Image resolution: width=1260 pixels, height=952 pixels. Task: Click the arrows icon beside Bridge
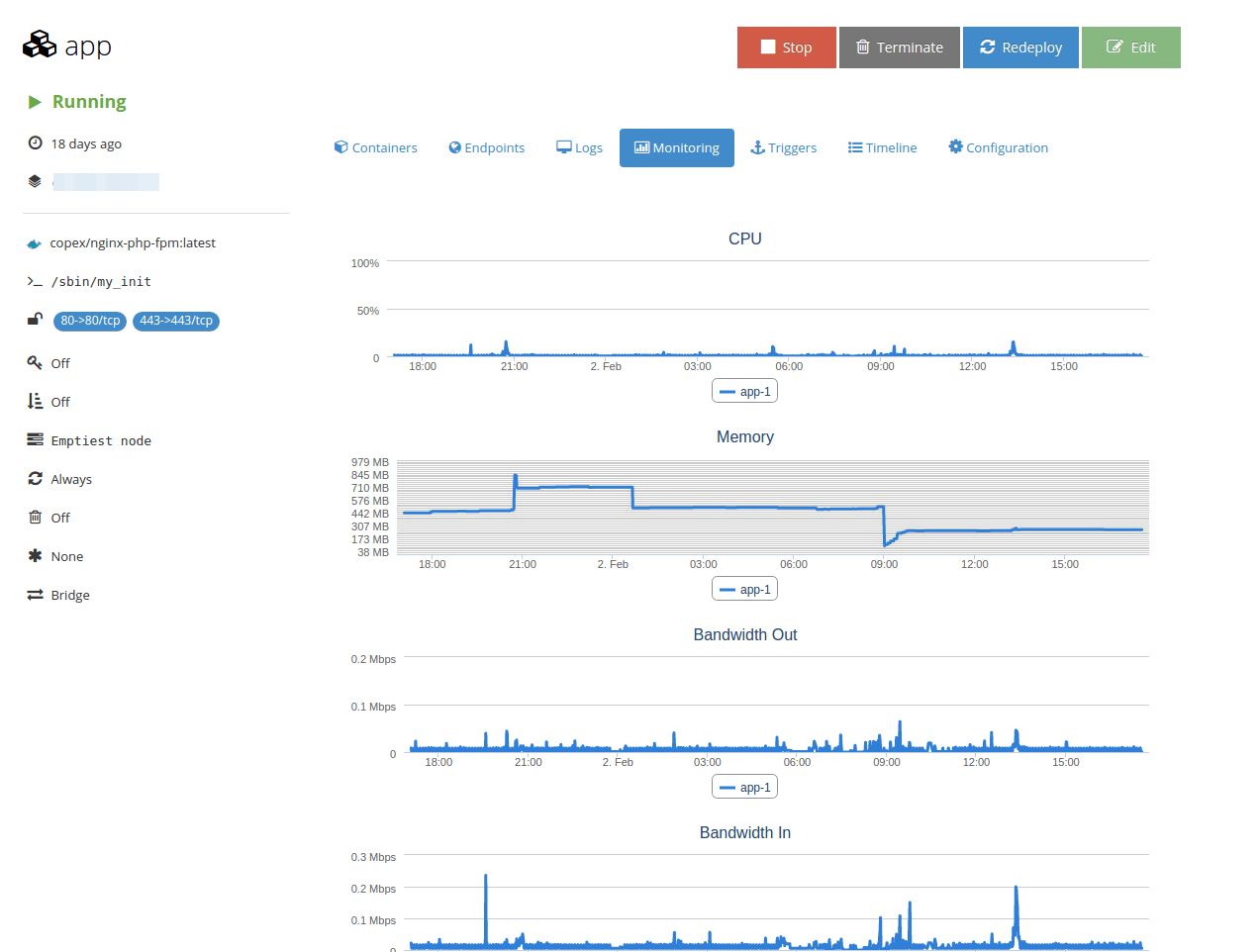click(x=35, y=595)
